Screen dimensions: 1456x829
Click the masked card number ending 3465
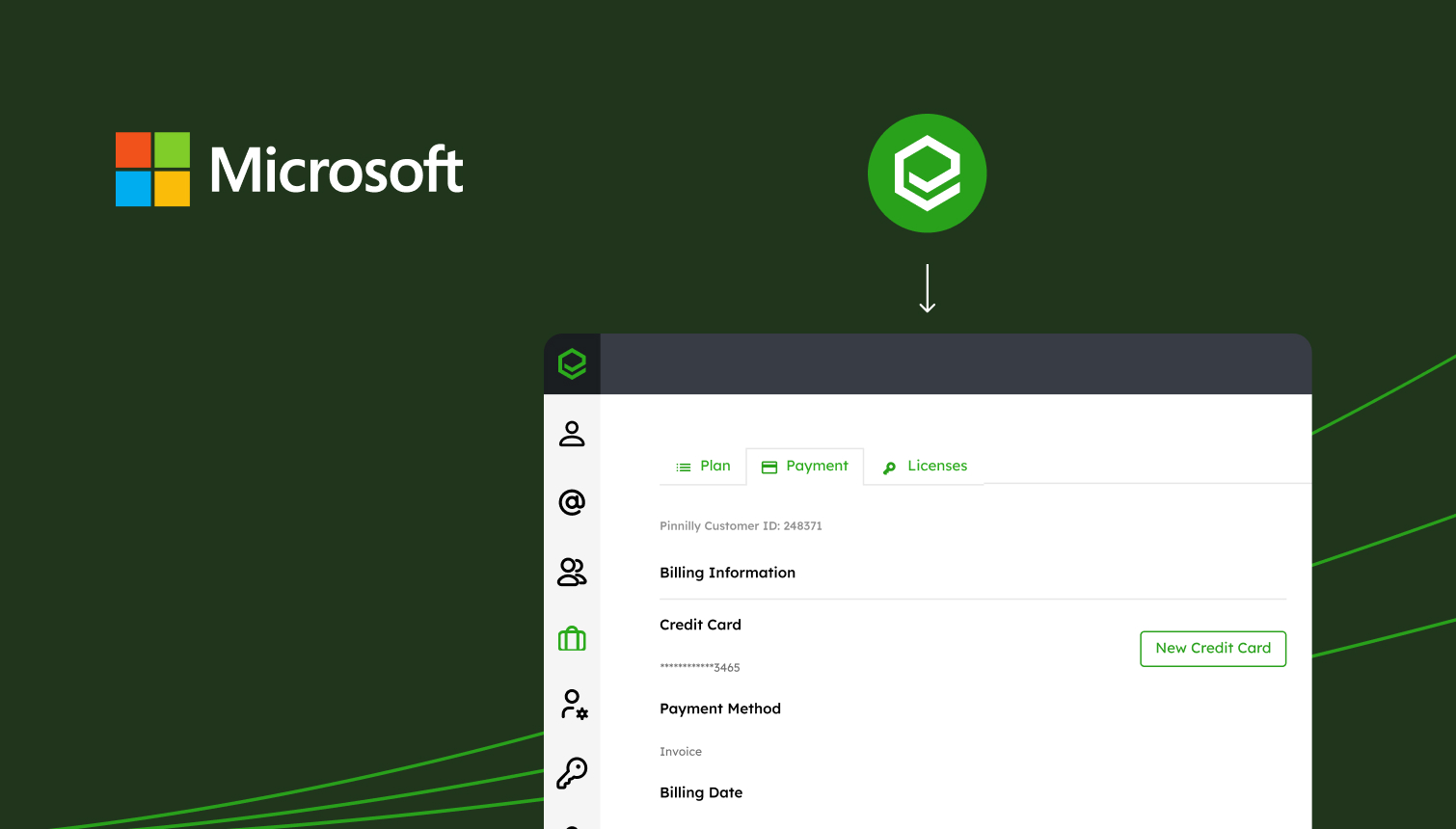(700, 667)
